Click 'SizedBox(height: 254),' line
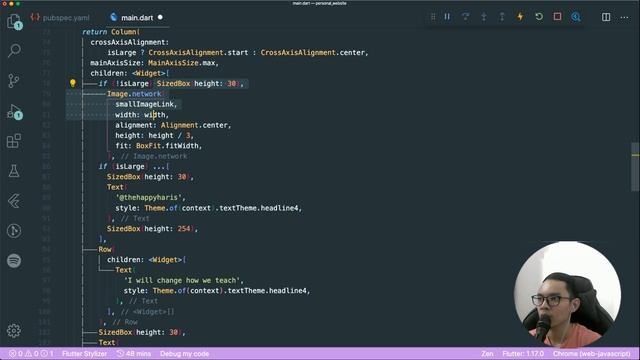Image resolution: width=640 pixels, height=360 pixels. pyautogui.click(x=152, y=229)
